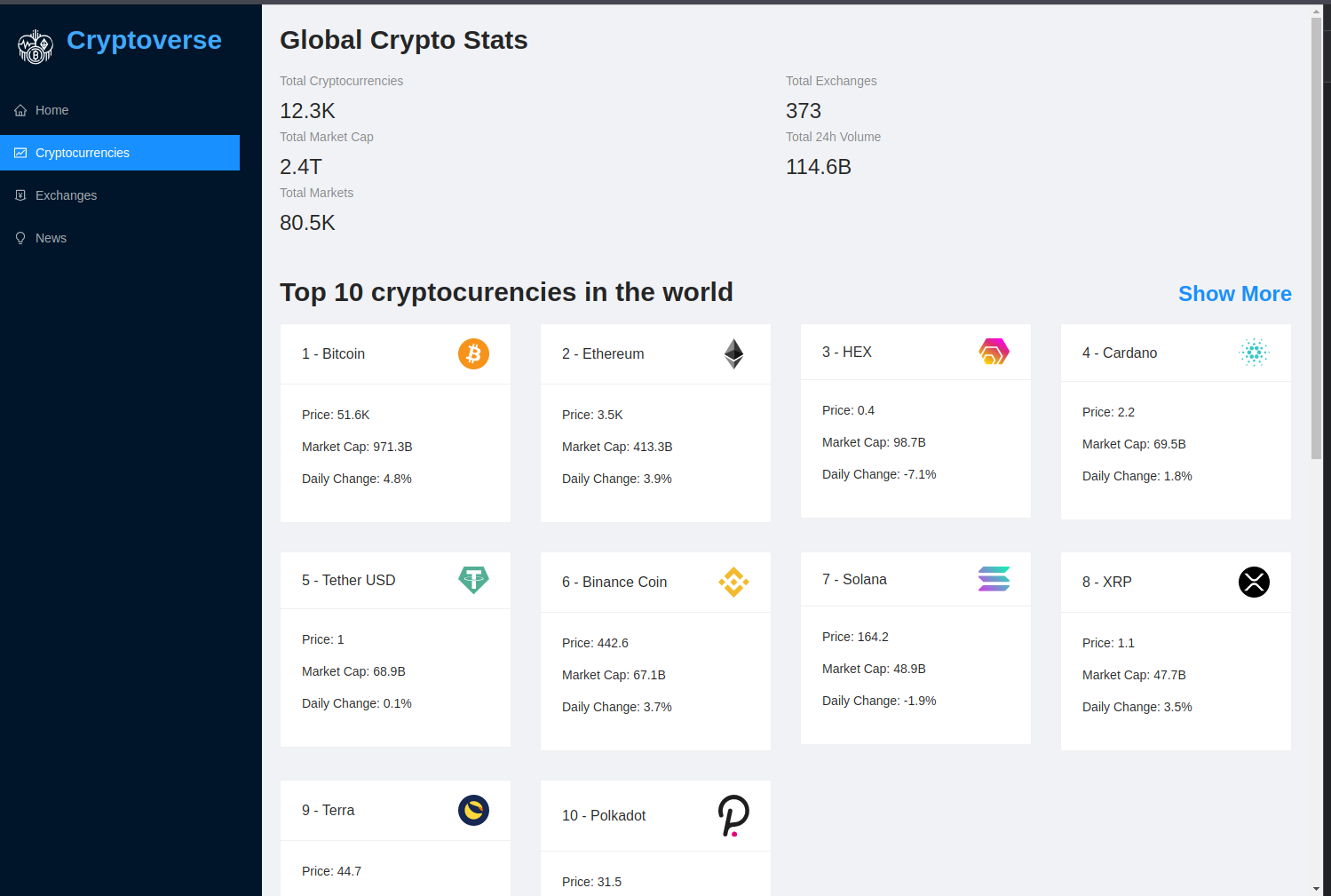Screen dimensions: 1331x896
Task: Click the Polkadot P icon
Action: [x=733, y=815]
